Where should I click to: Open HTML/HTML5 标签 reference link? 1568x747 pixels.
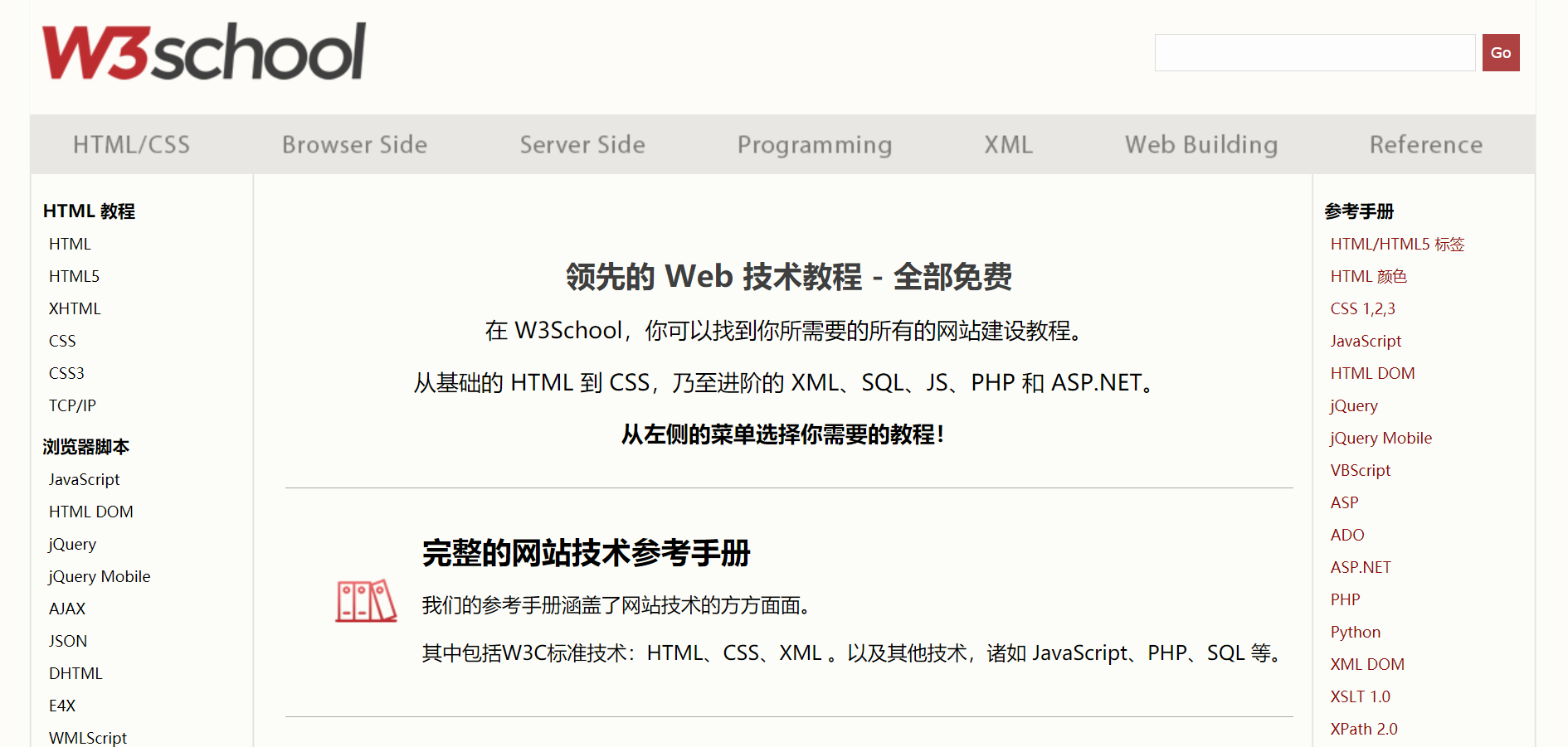1397,244
